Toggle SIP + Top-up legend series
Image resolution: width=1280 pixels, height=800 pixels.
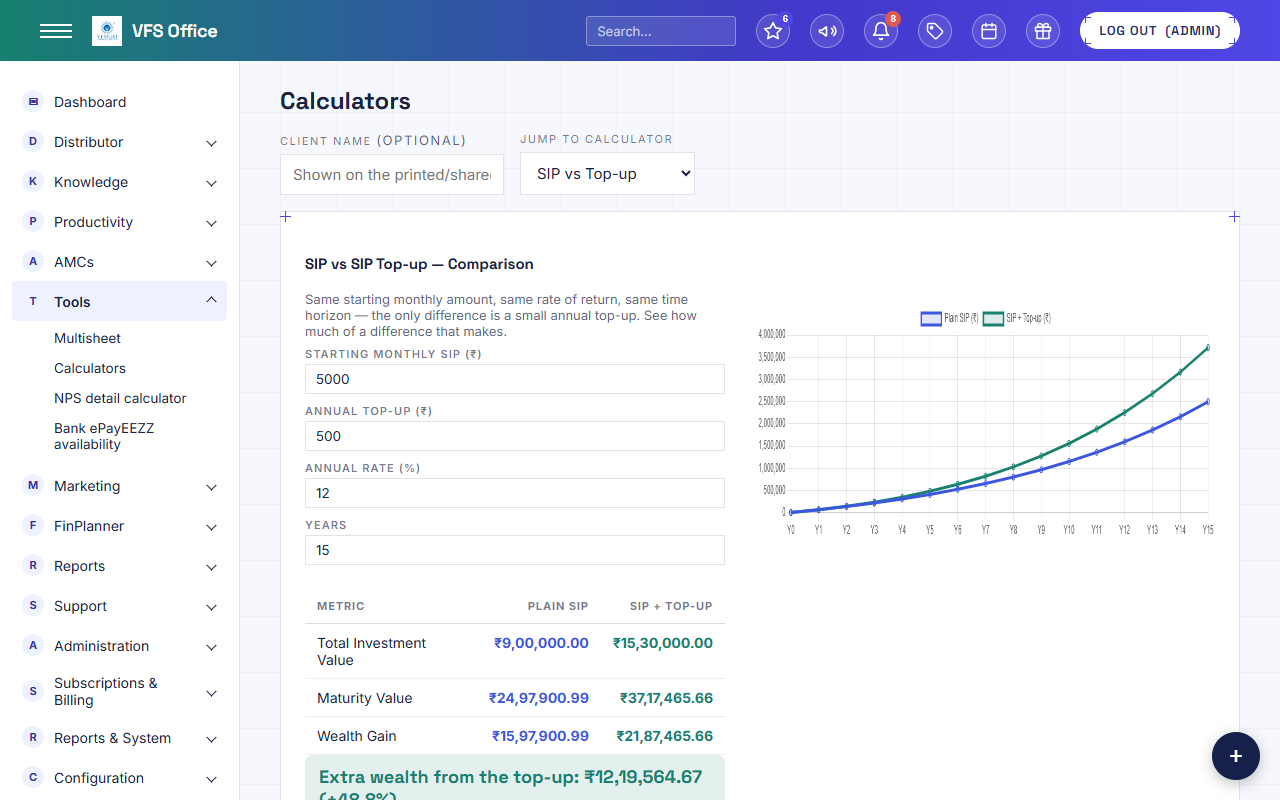pos(1017,318)
